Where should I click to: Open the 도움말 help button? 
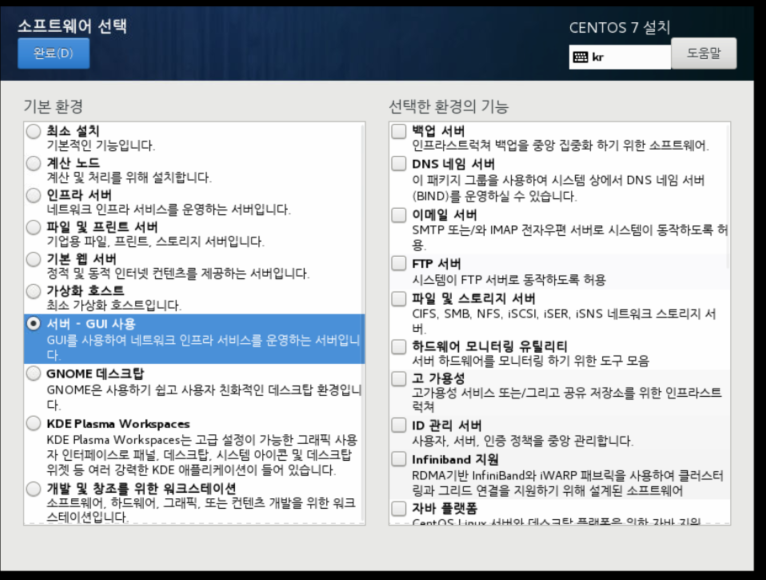click(703, 53)
